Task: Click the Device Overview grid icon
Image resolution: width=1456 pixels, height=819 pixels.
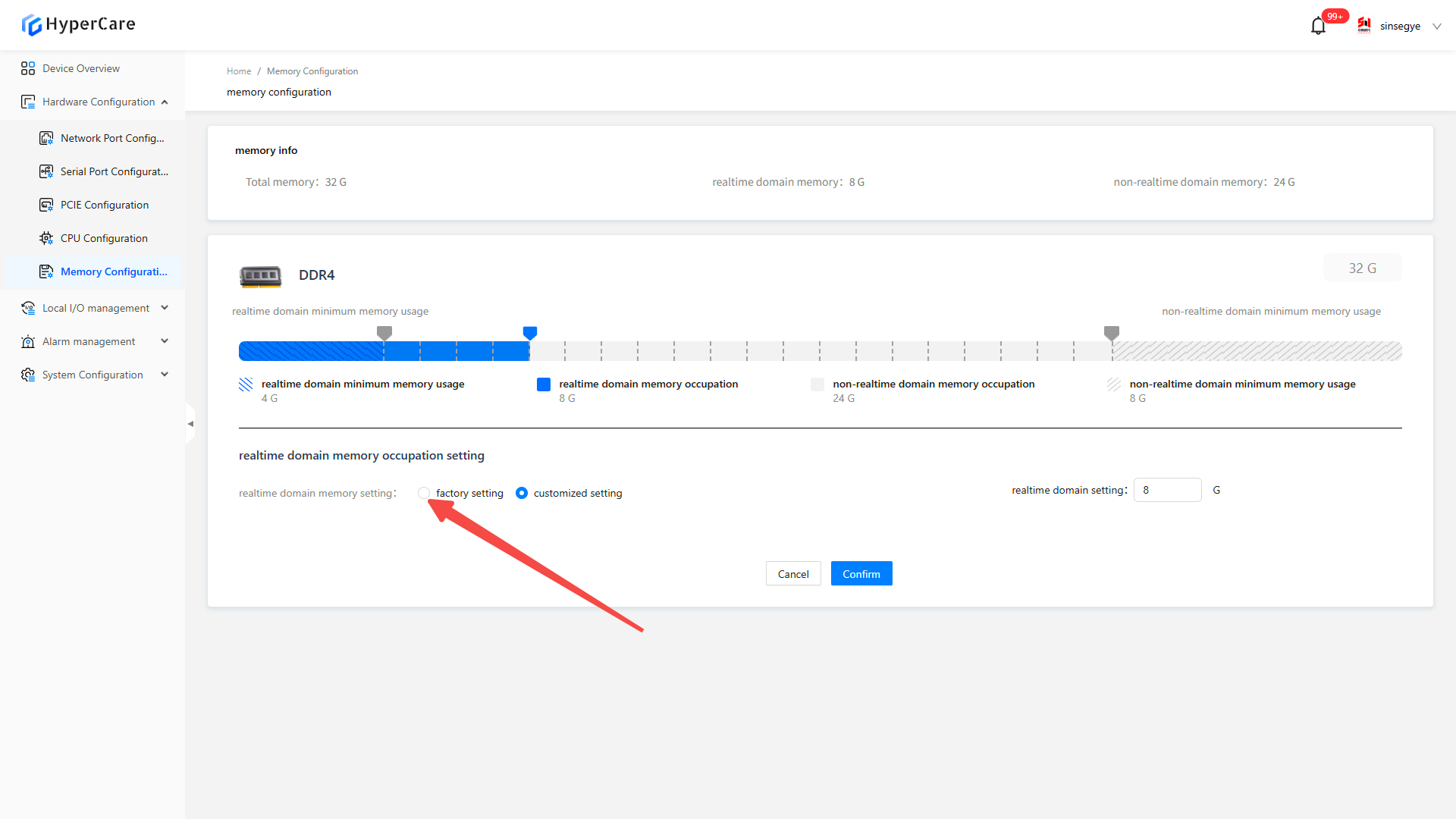Action: click(x=28, y=68)
